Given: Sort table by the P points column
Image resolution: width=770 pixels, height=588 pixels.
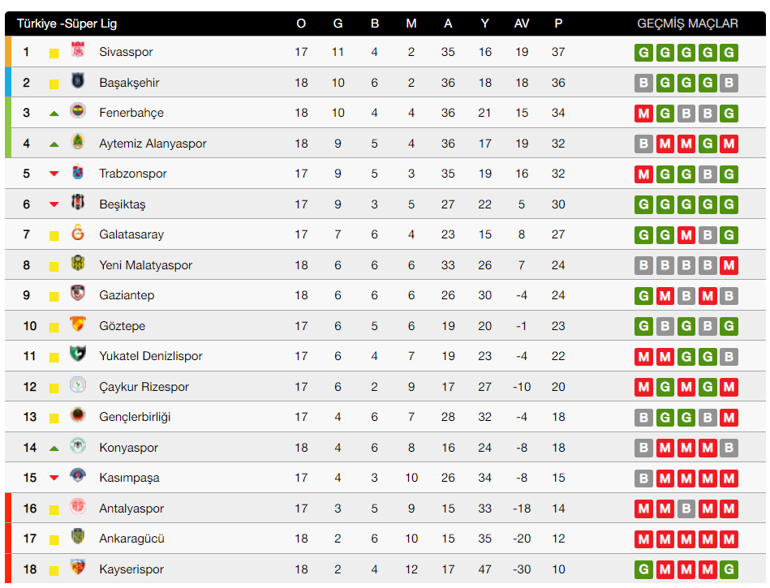Looking at the screenshot, I should (558, 23).
